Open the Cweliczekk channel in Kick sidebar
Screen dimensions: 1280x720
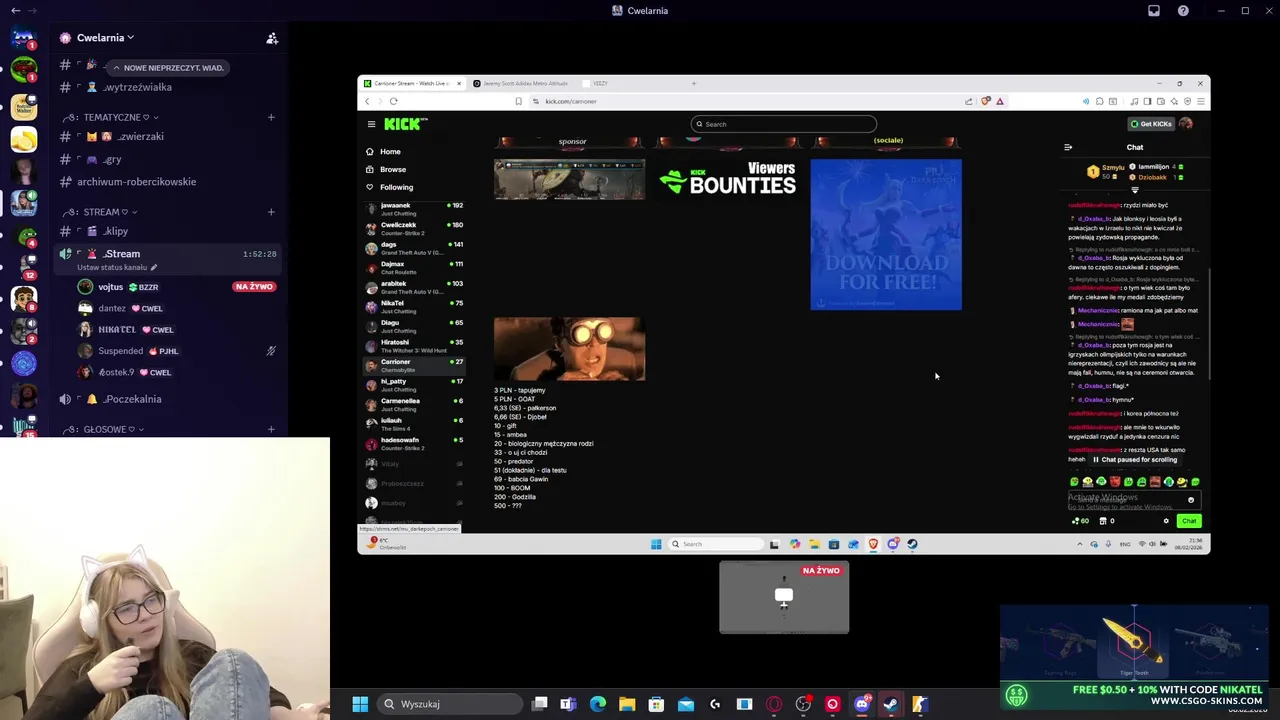(x=414, y=228)
